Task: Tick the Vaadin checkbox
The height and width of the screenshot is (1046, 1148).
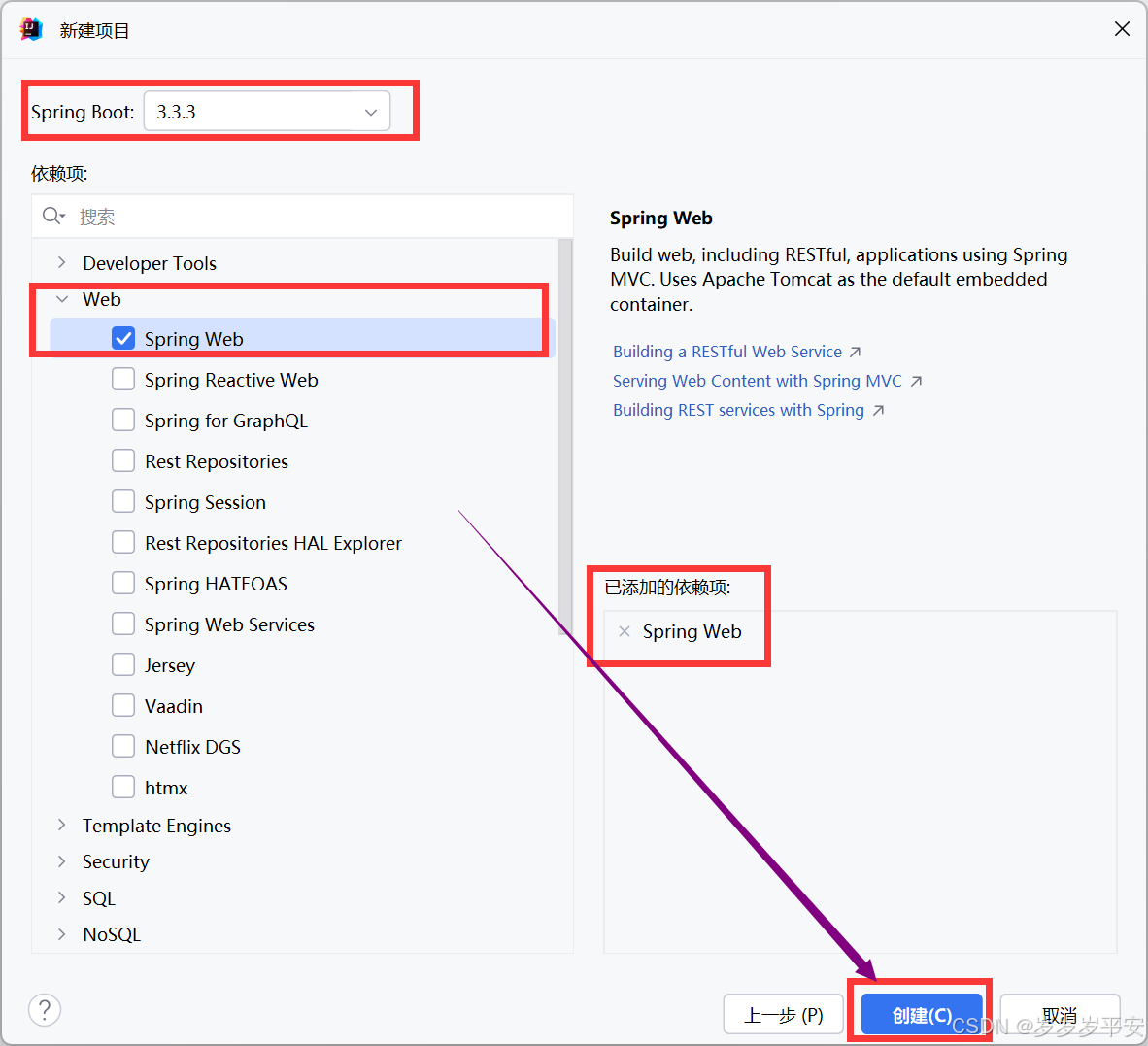Action: (123, 706)
